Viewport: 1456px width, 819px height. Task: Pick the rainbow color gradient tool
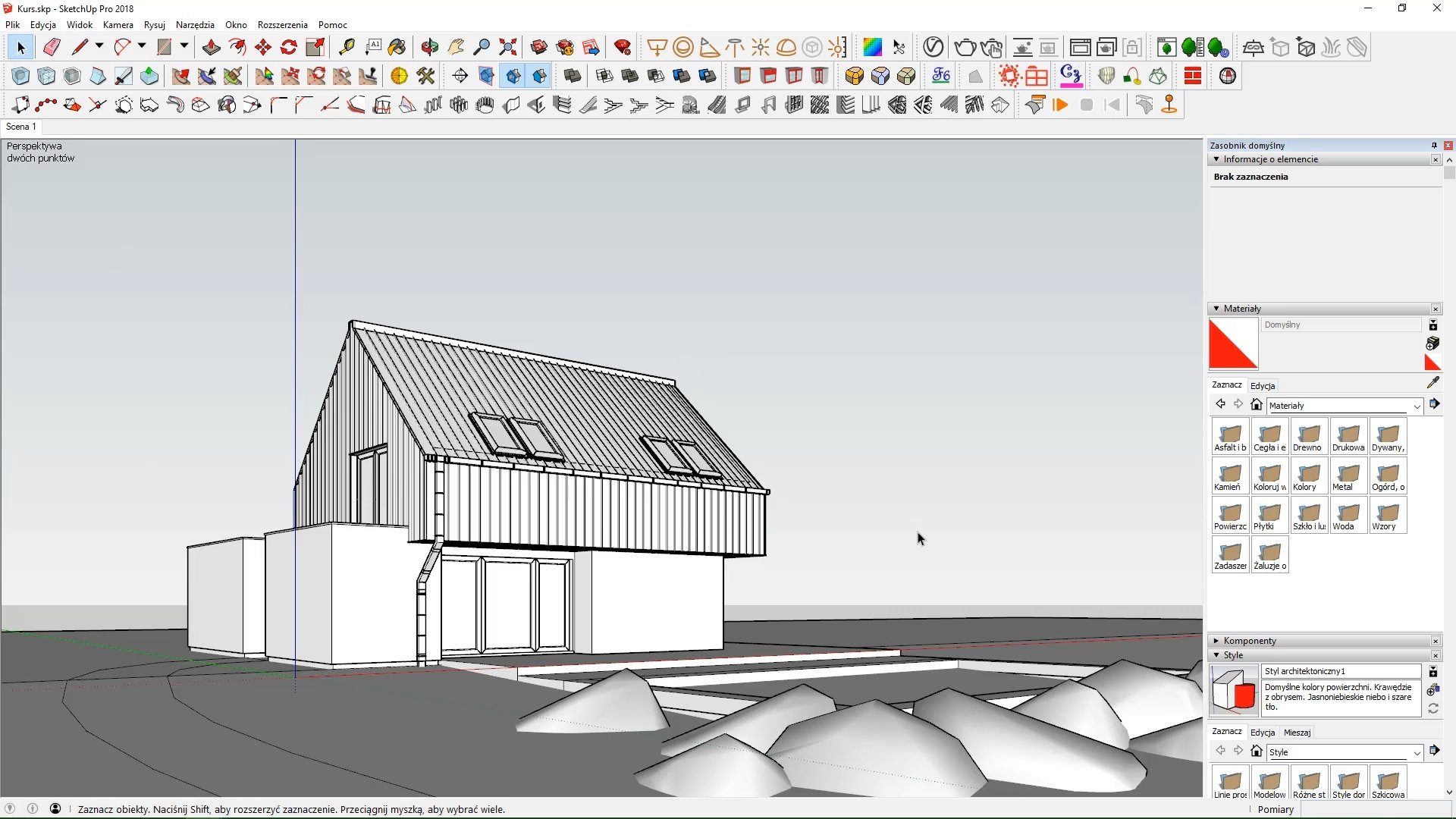872,48
